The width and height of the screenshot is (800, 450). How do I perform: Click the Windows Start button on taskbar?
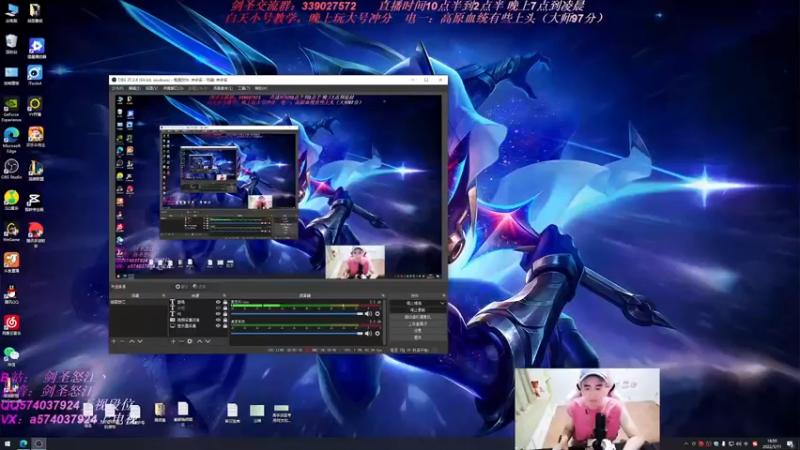(x=7, y=444)
